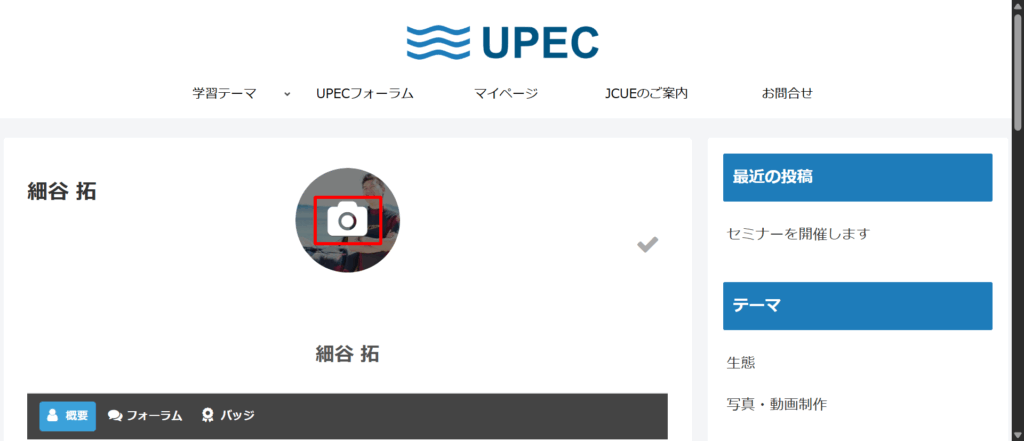The image size is (1024, 441).
Task: Click the page's vertical scrollbar down arrow
Action: [x=1017, y=435]
